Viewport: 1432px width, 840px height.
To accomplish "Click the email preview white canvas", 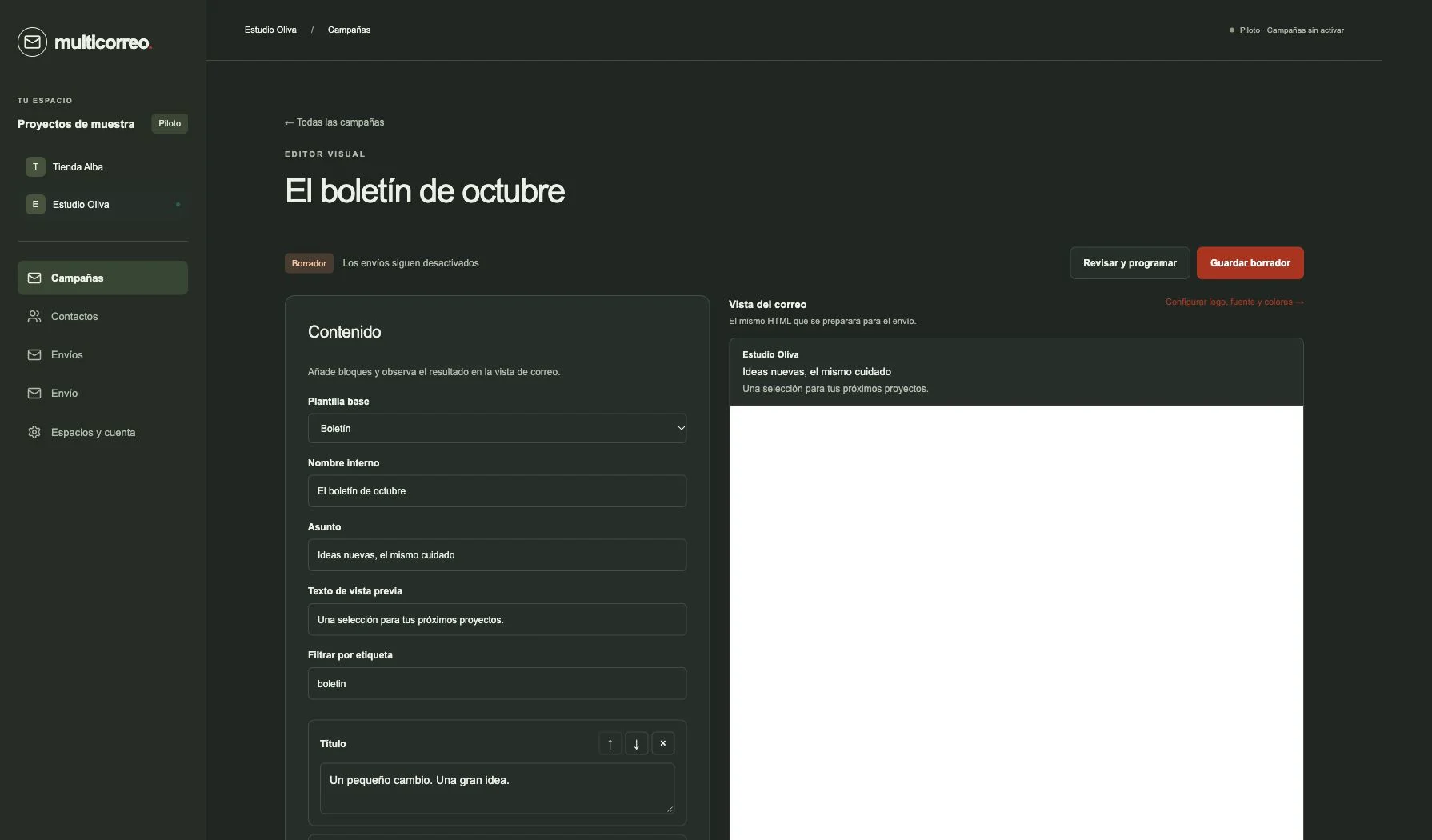I will click(1016, 622).
